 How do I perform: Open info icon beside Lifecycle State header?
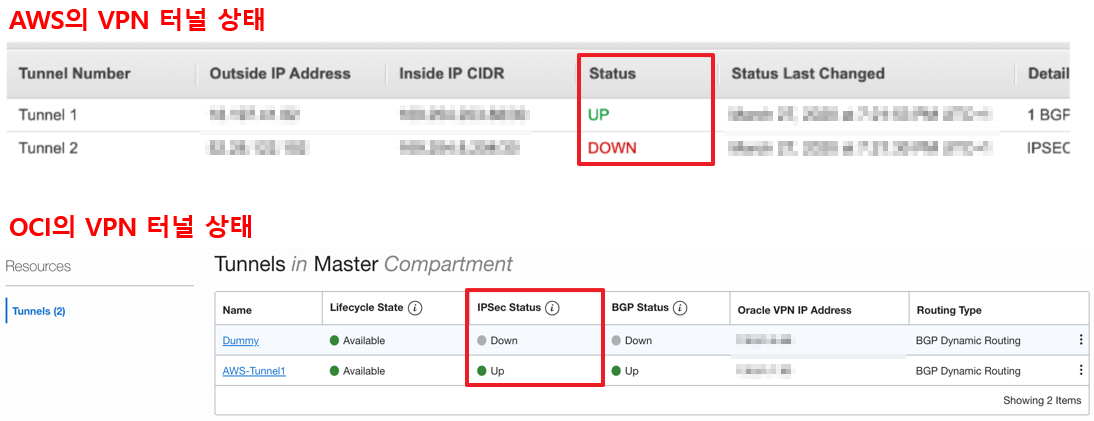[x=415, y=308]
